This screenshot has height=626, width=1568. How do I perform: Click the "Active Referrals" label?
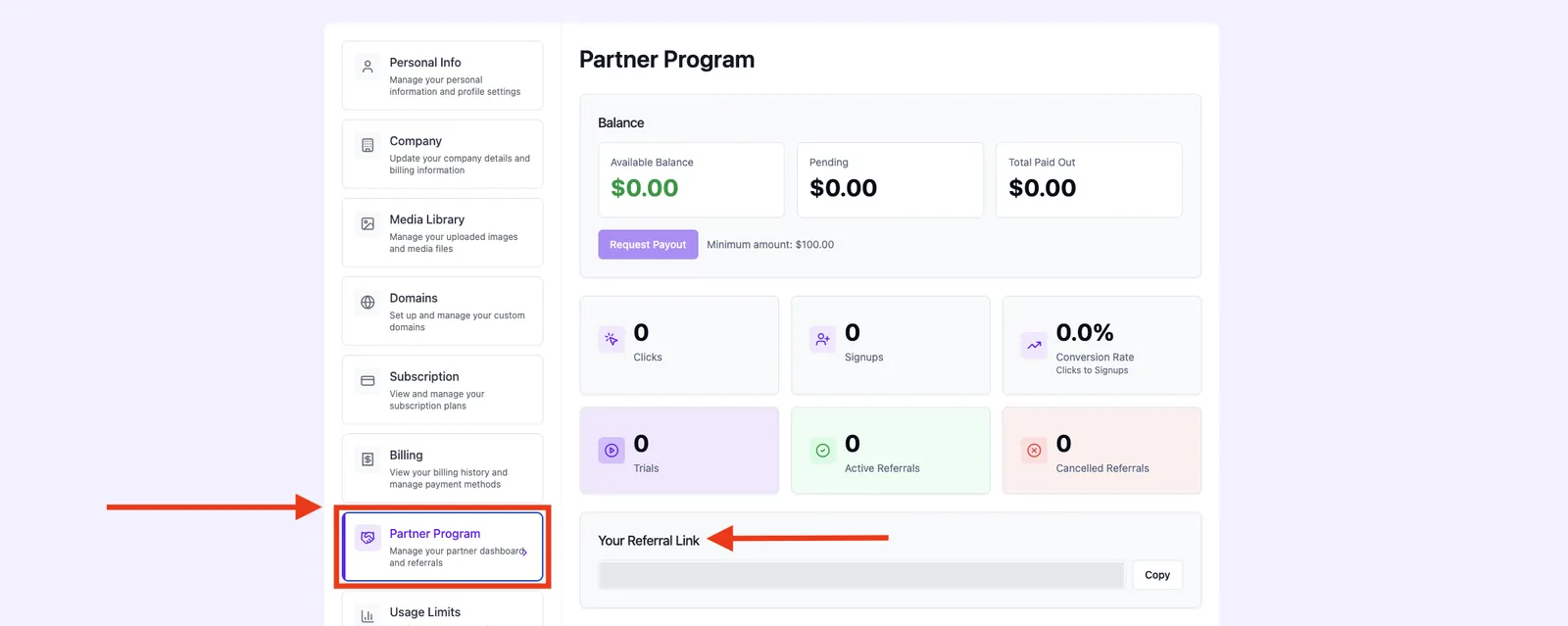pyautogui.click(x=882, y=468)
